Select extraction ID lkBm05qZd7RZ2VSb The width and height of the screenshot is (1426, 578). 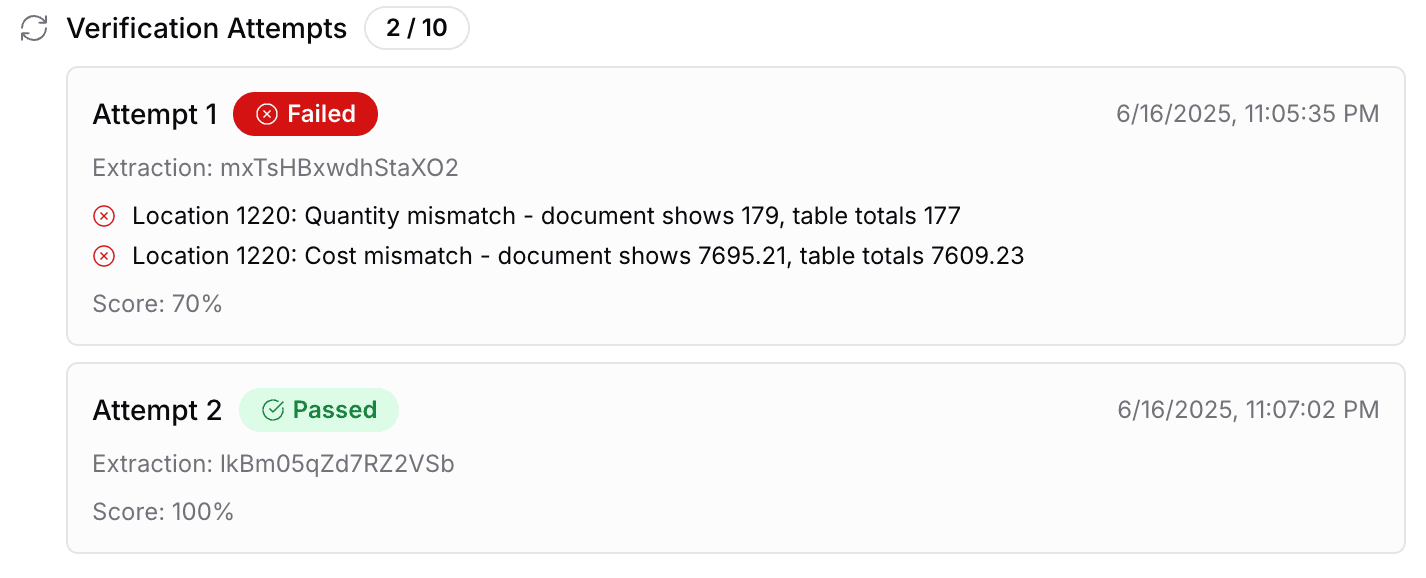[337, 464]
